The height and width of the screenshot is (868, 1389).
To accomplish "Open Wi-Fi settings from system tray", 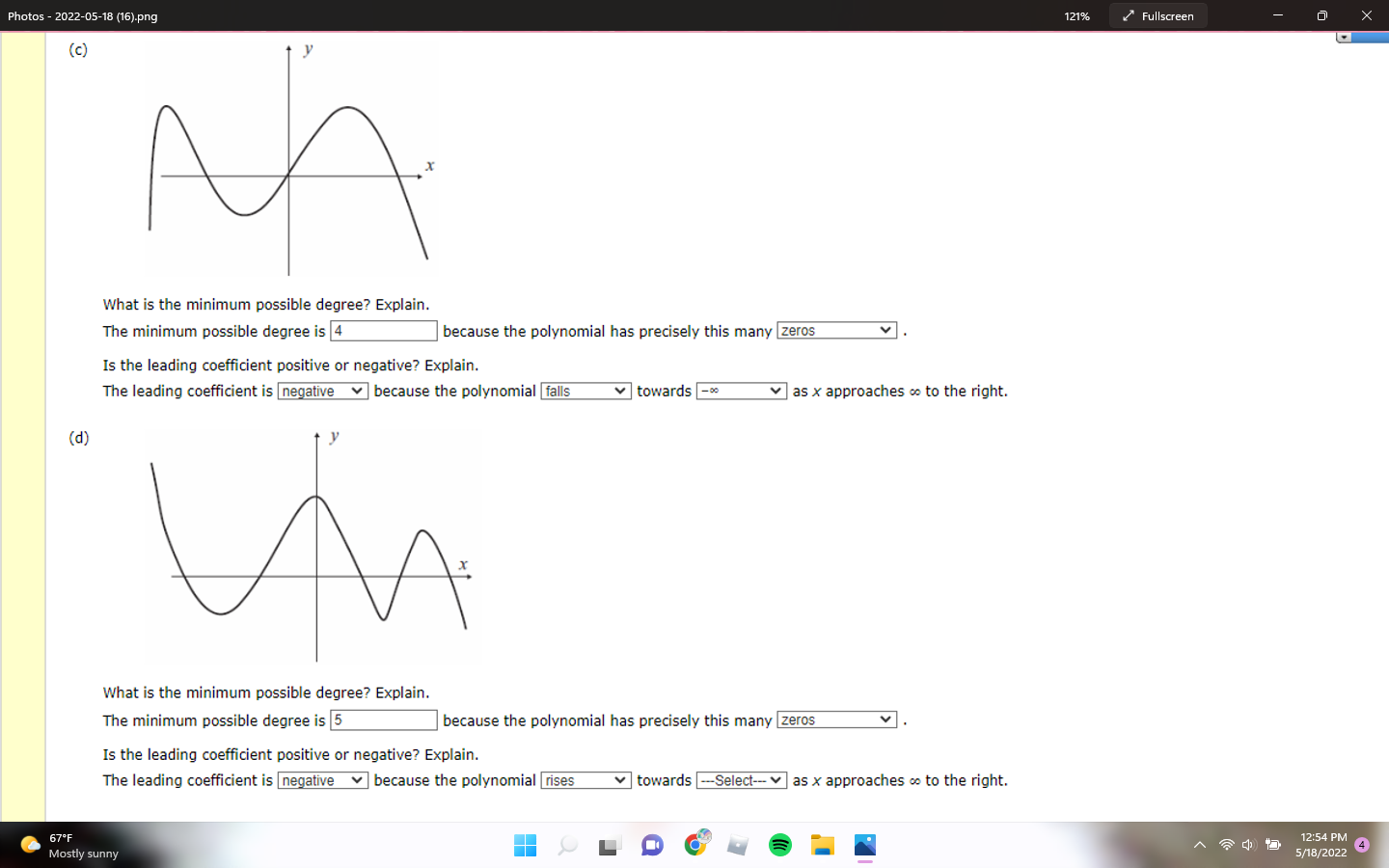I will (x=1227, y=846).
